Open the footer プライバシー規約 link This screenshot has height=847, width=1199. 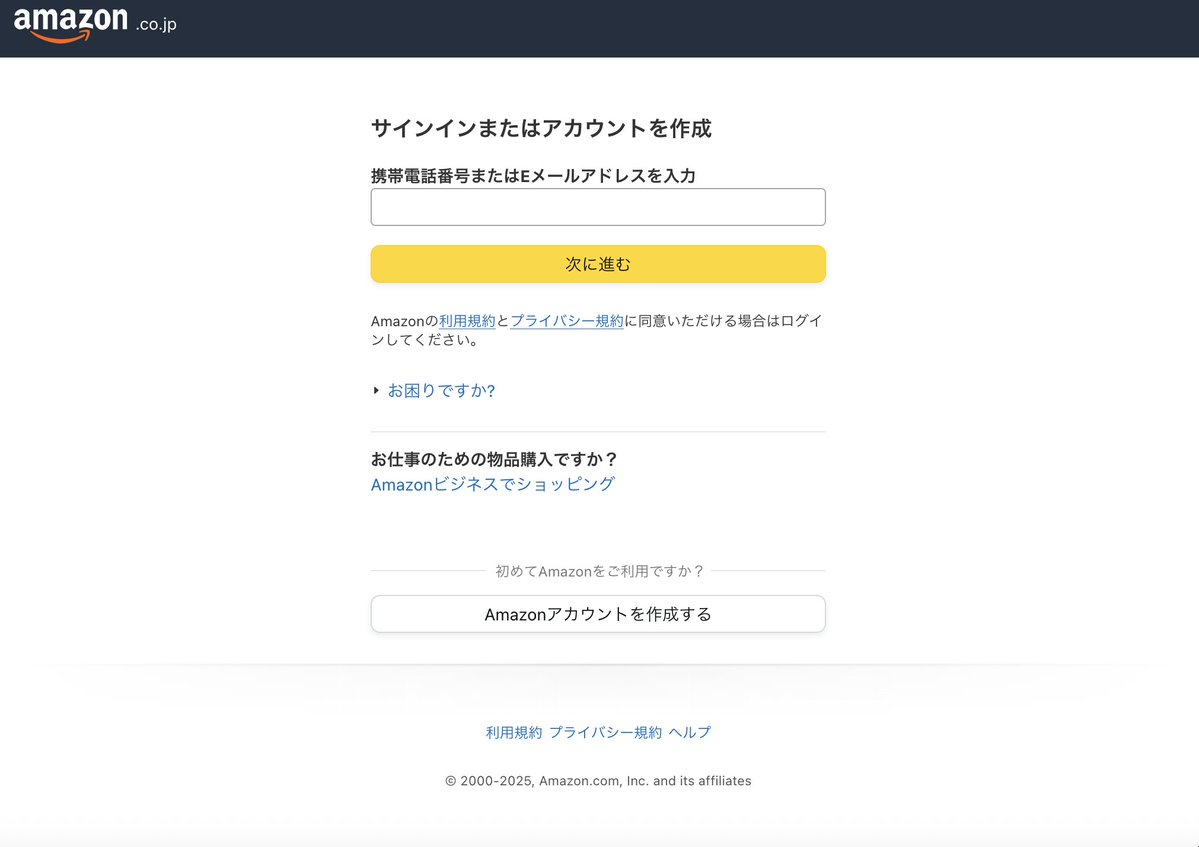pos(606,732)
